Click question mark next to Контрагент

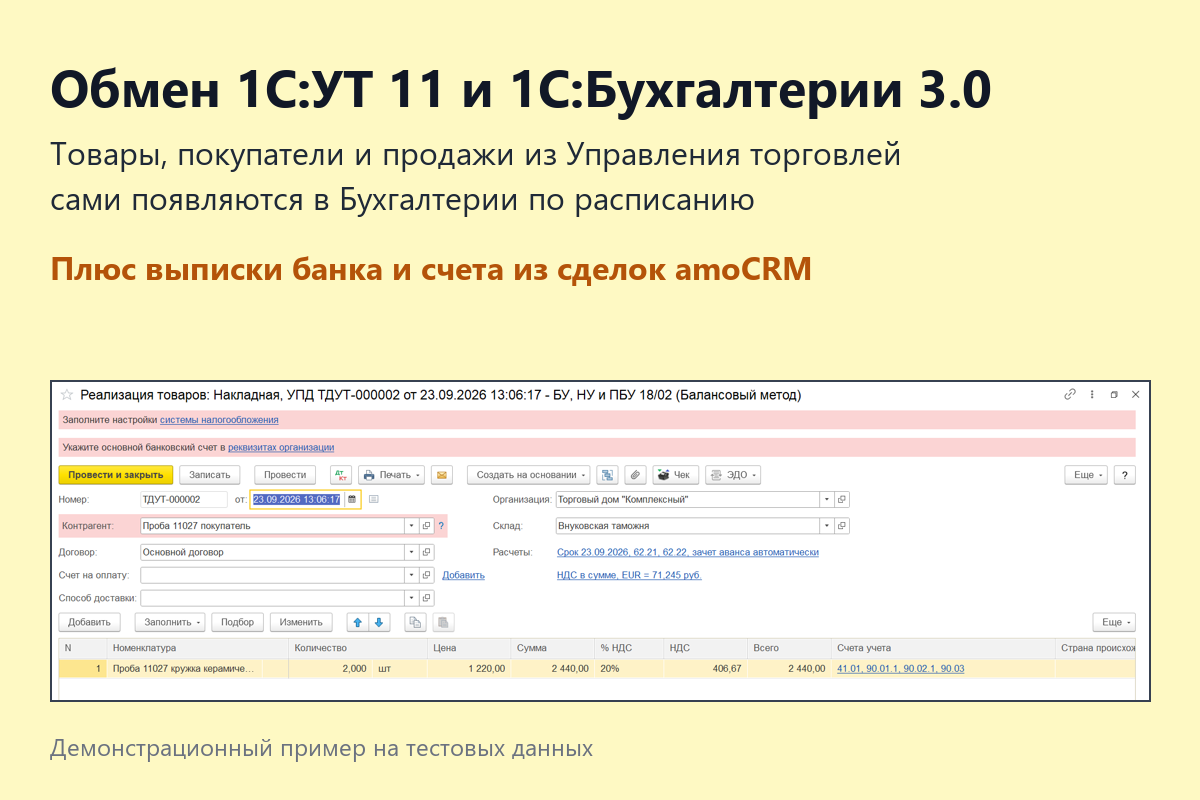[x=441, y=526]
